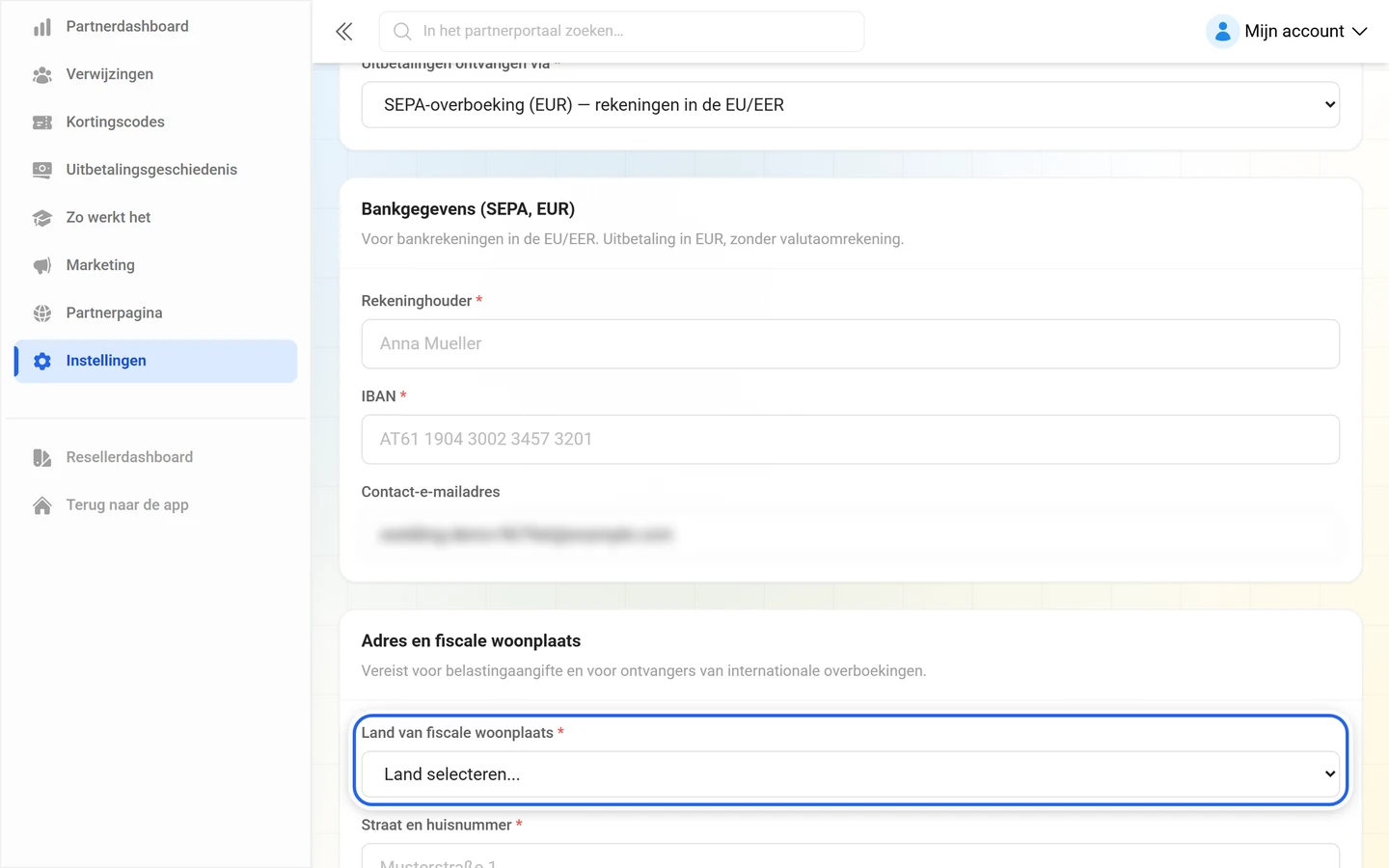Open the Uitbetalingsgeschiedenis menu item
Viewport: 1389px width, 868px height.
155,170
